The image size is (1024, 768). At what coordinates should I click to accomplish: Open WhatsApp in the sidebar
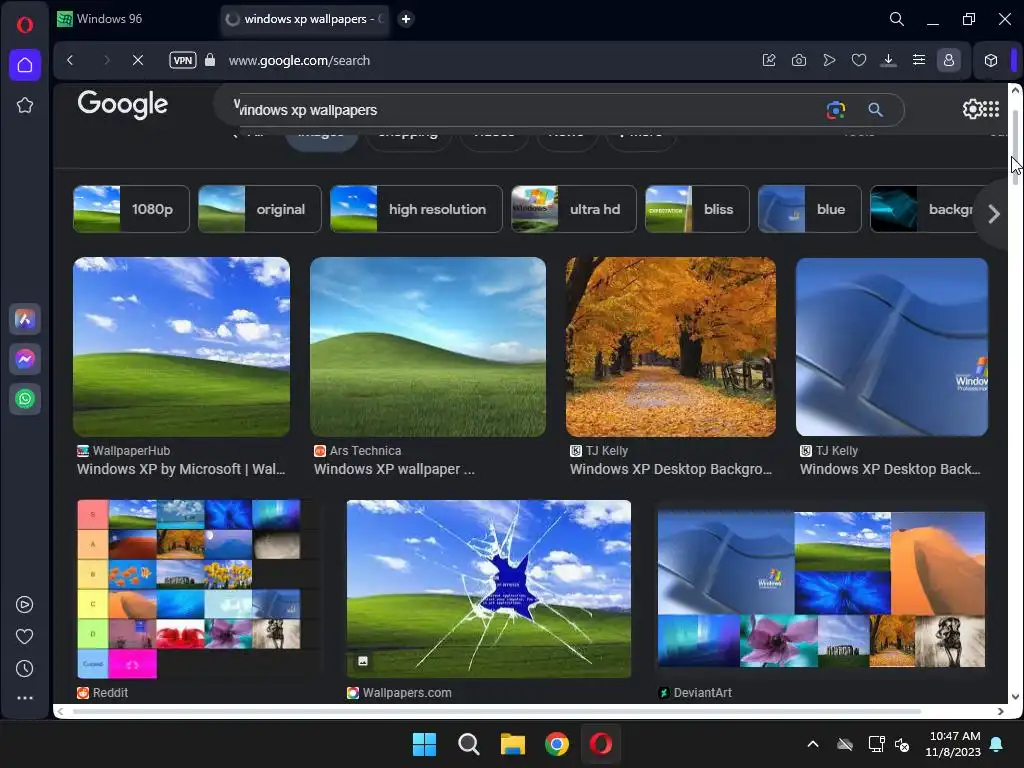[25, 399]
